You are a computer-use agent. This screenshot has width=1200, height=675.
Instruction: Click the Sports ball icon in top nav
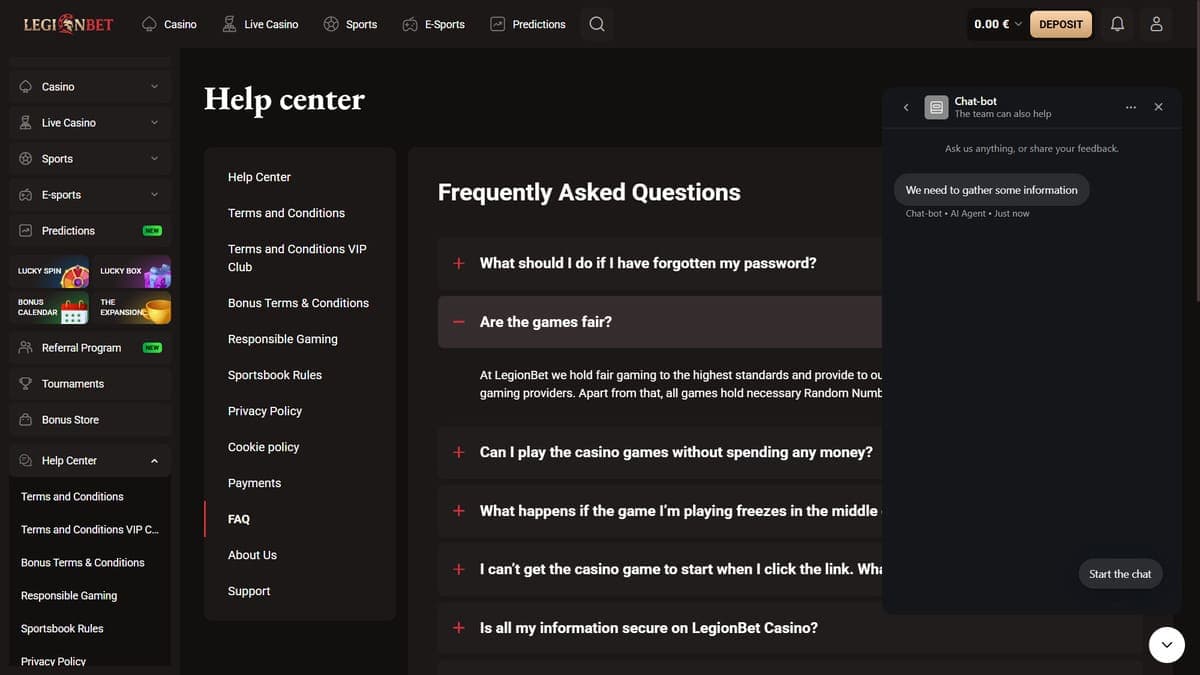pos(331,24)
